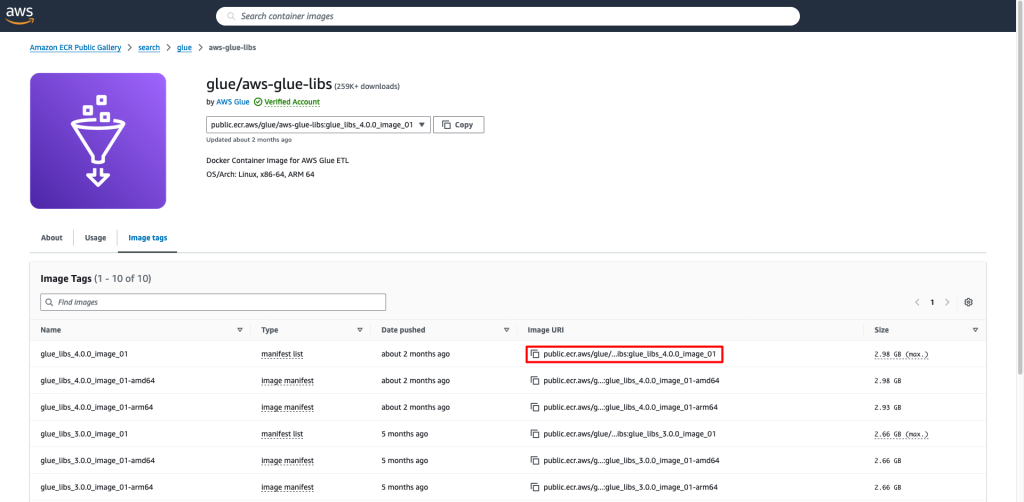This screenshot has height=502, width=1024.
Task: Copy URI icon for glue_libs_3.0.0_image_01-amd64
Action: click(x=535, y=461)
